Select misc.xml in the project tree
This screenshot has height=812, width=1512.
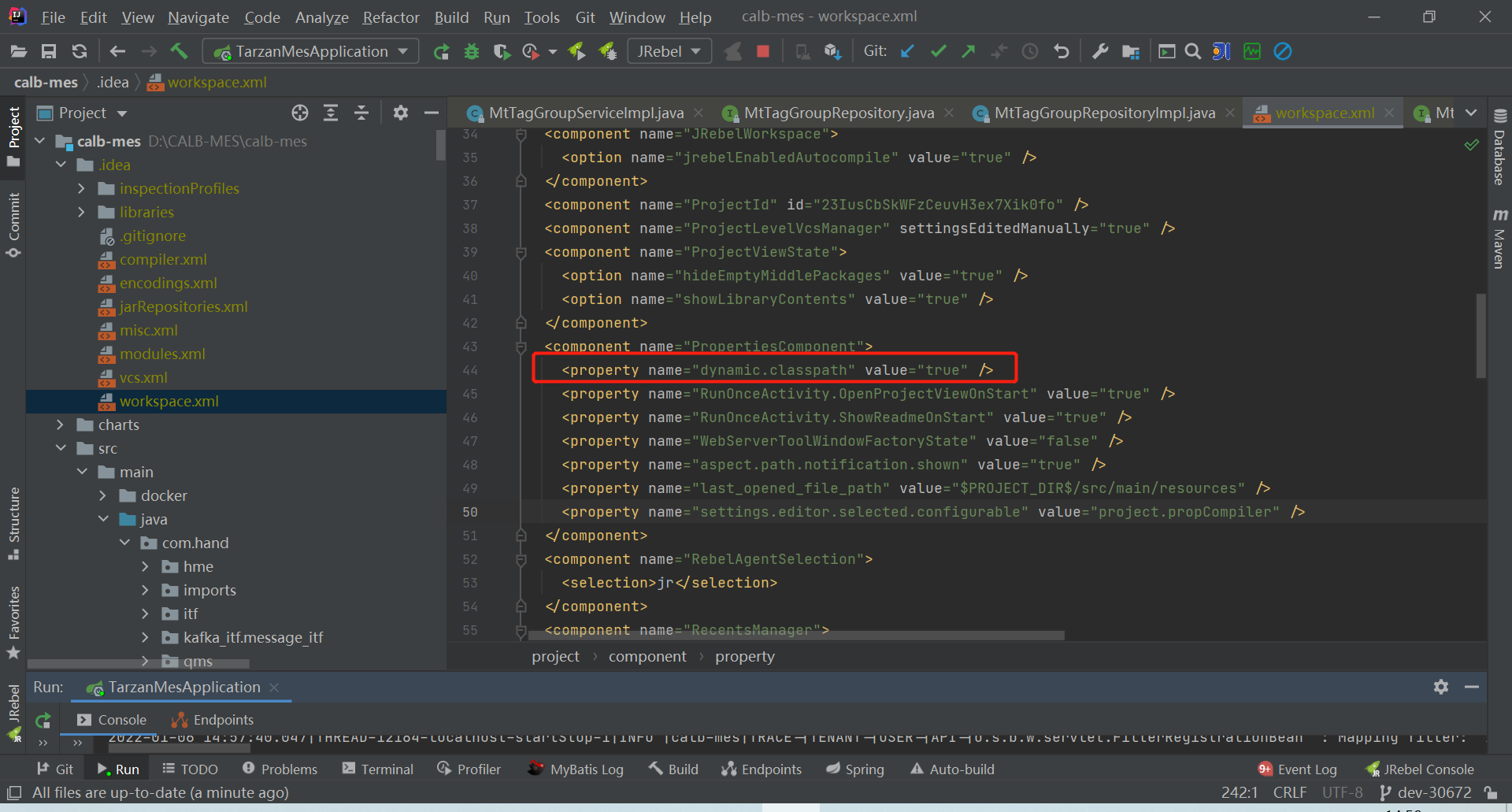click(x=148, y=331)
